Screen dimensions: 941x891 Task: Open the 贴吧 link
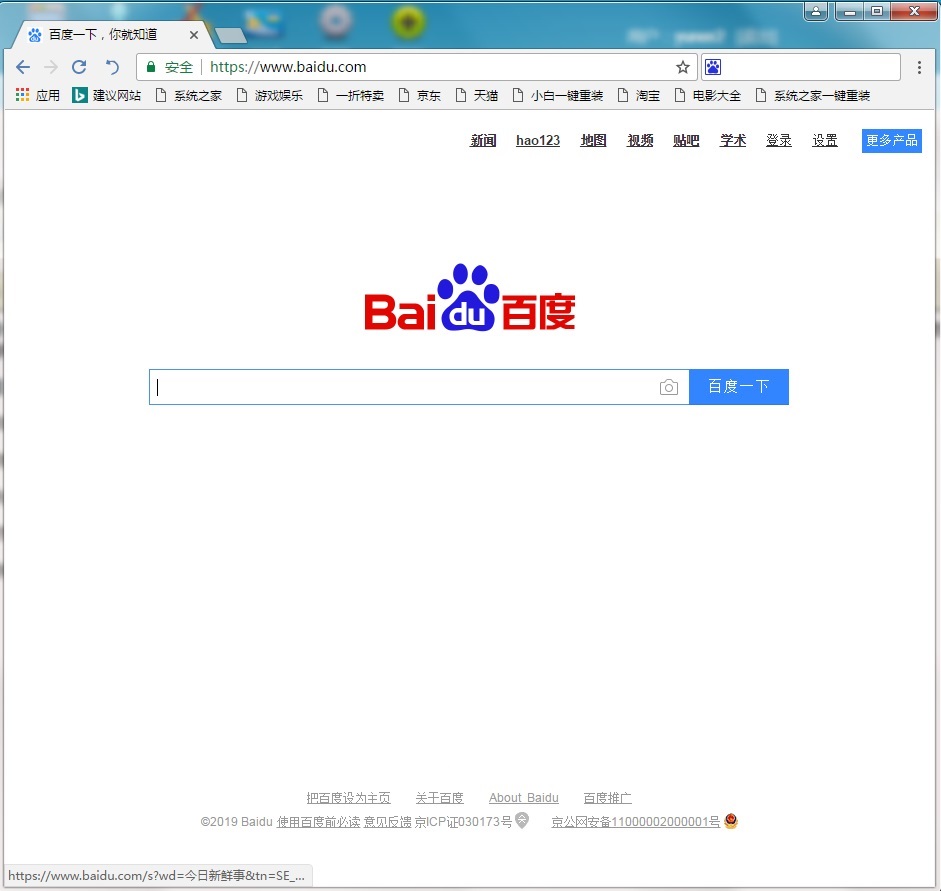coord(686,140)
